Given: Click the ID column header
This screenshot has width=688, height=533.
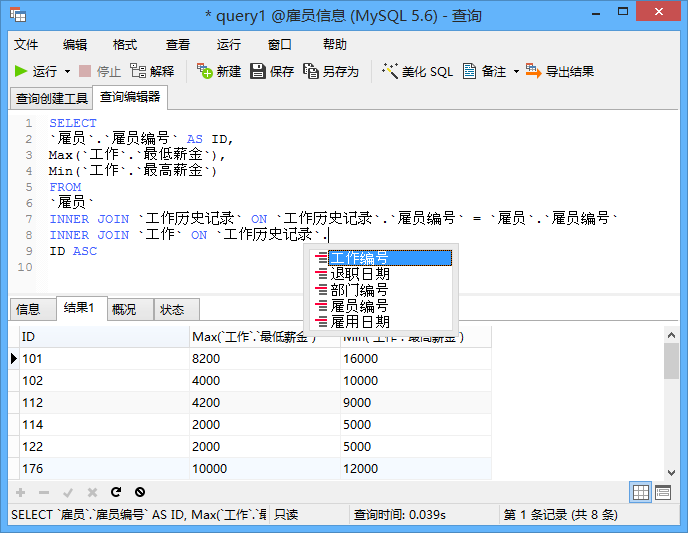Looking at the screenshot, I should click(104, 337).
